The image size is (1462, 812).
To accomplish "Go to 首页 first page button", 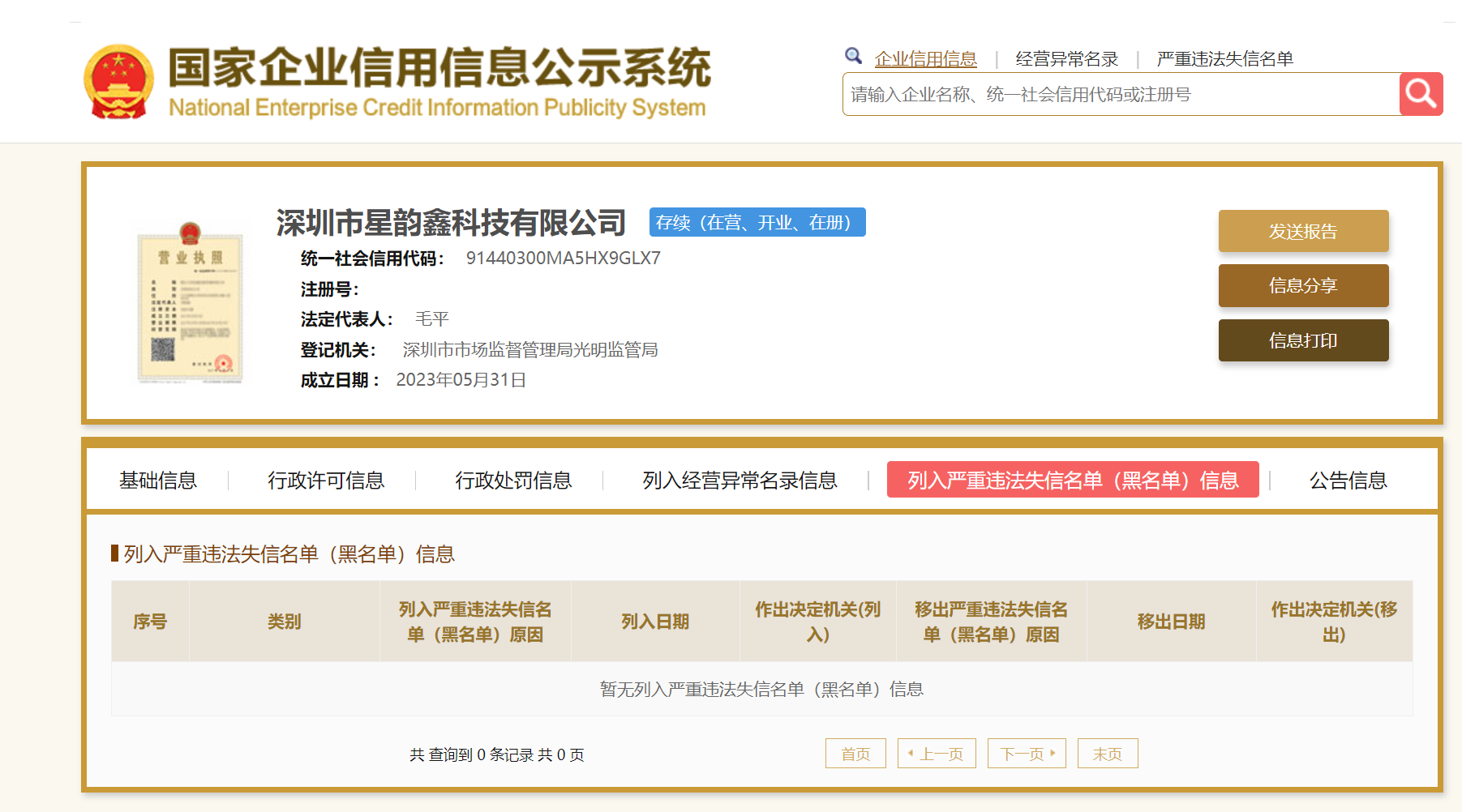I will pos(855,754).
